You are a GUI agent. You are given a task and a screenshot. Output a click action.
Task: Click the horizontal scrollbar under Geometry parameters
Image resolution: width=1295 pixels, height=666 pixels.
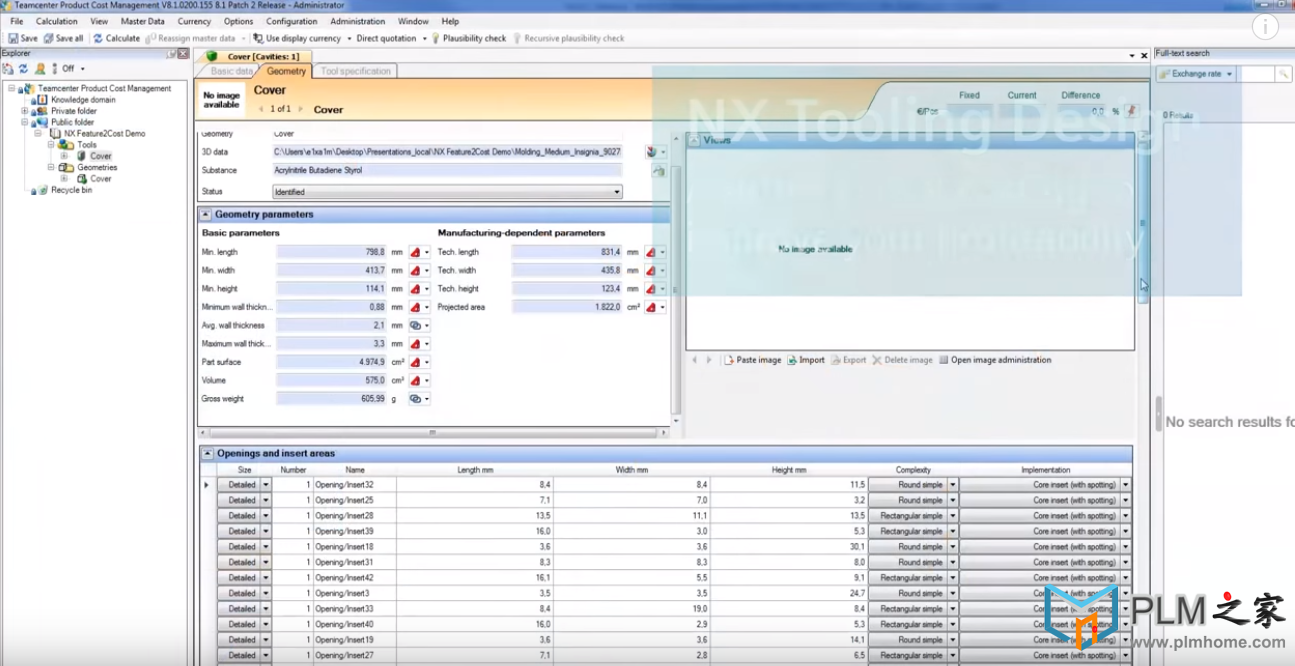433,433
